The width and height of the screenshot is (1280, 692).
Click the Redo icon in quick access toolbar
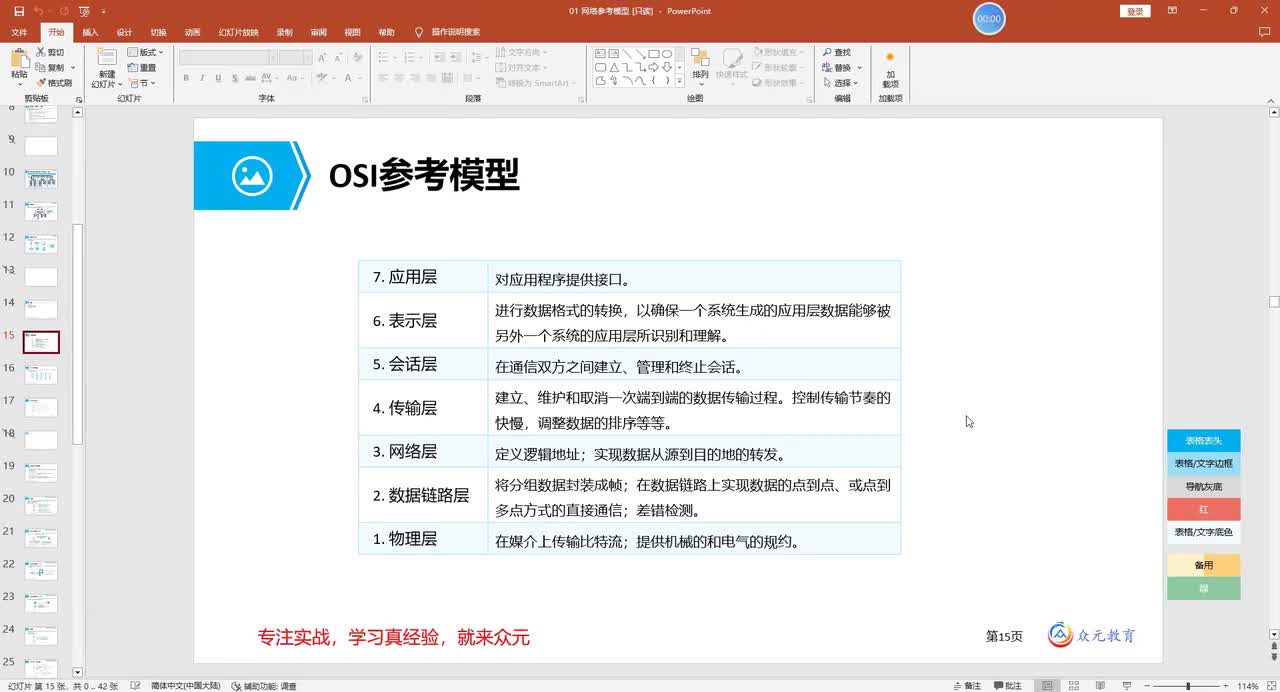pyautogui.click(x=63, y=11)
